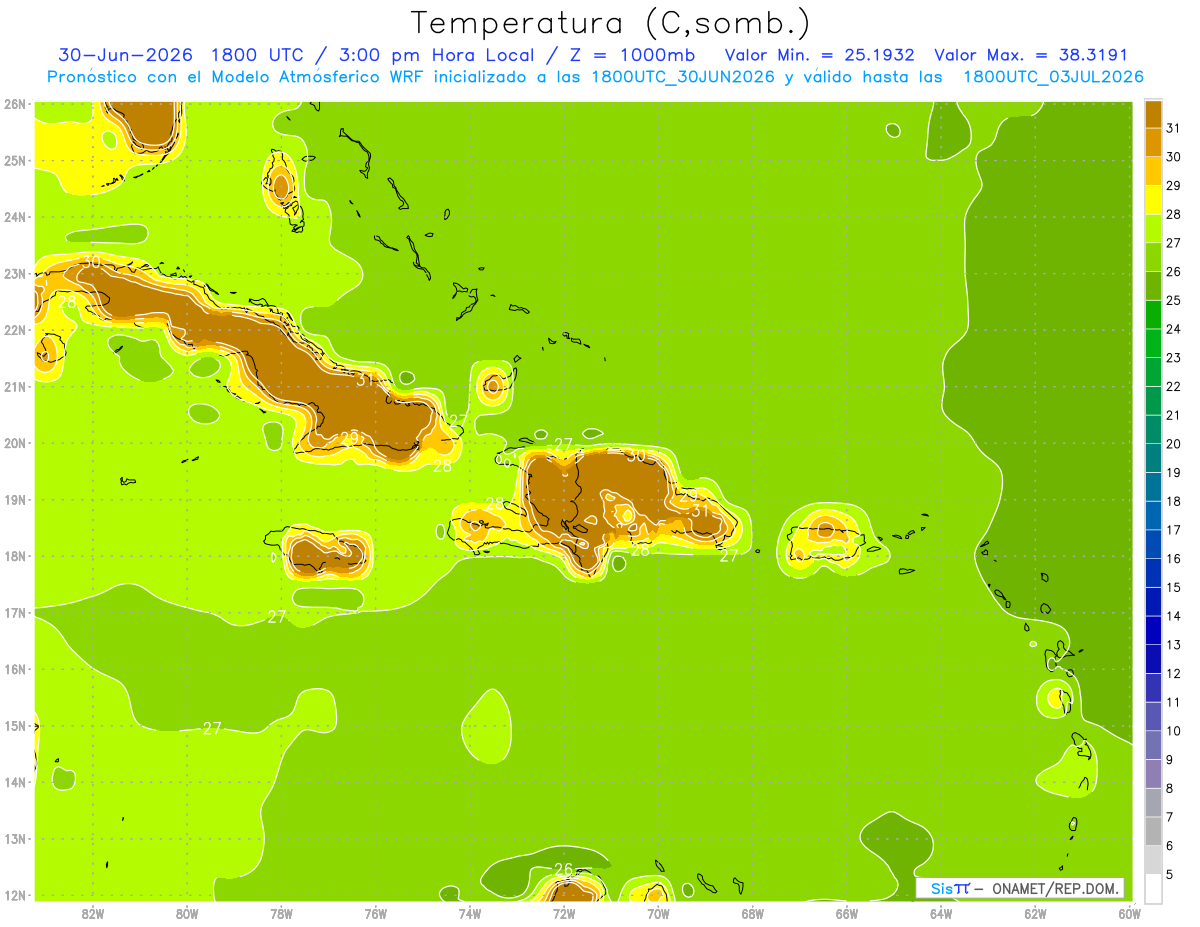Click latitude axis label "26N"

point(14,104)
